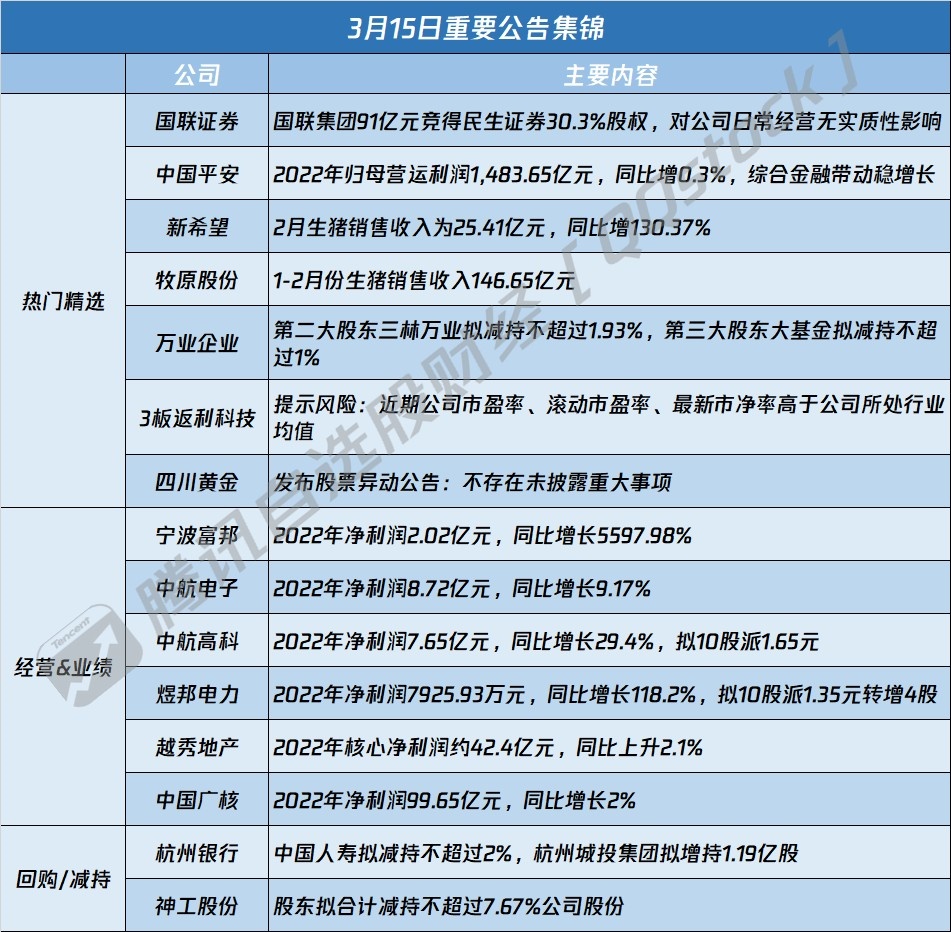
Task: Click text 拟10股派1.35元转增4股
Action: 827,694
